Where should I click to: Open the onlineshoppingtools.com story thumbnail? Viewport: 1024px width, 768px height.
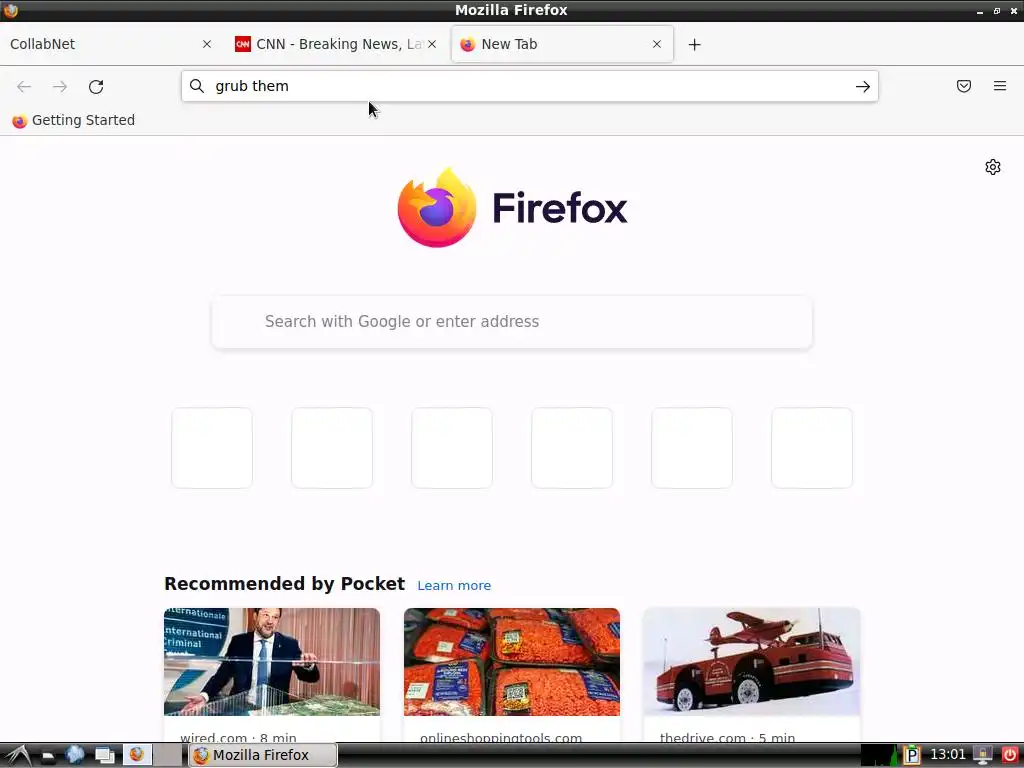(512, 662)
